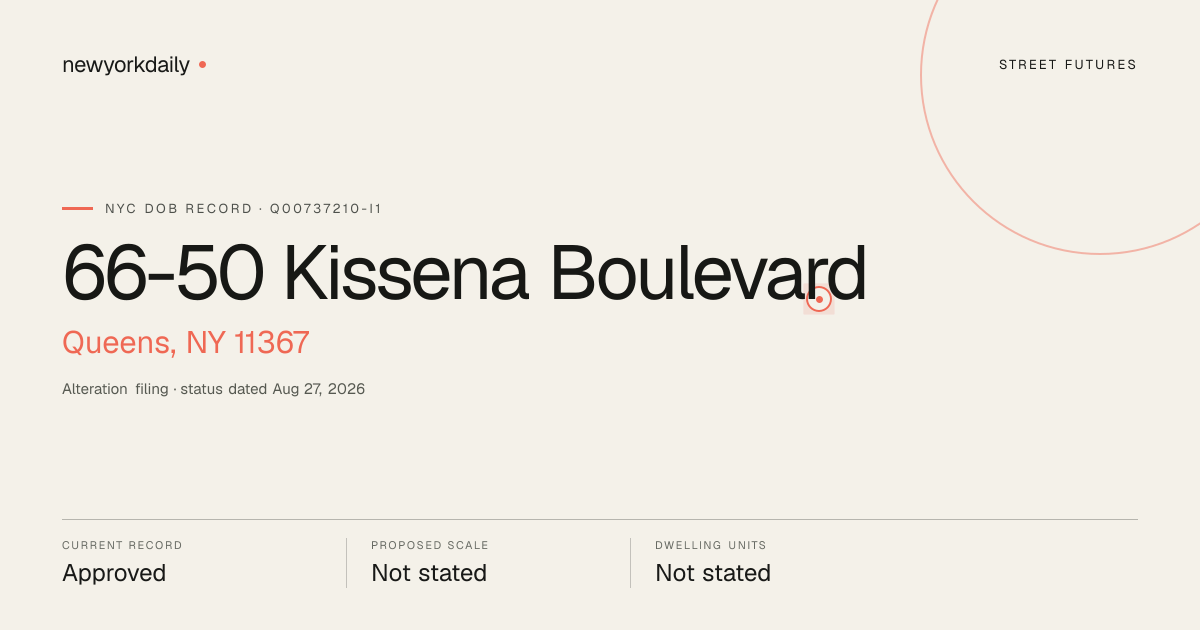Click Not stated under Proposed Scale
1200x630 pixels.
click(429, 573)
